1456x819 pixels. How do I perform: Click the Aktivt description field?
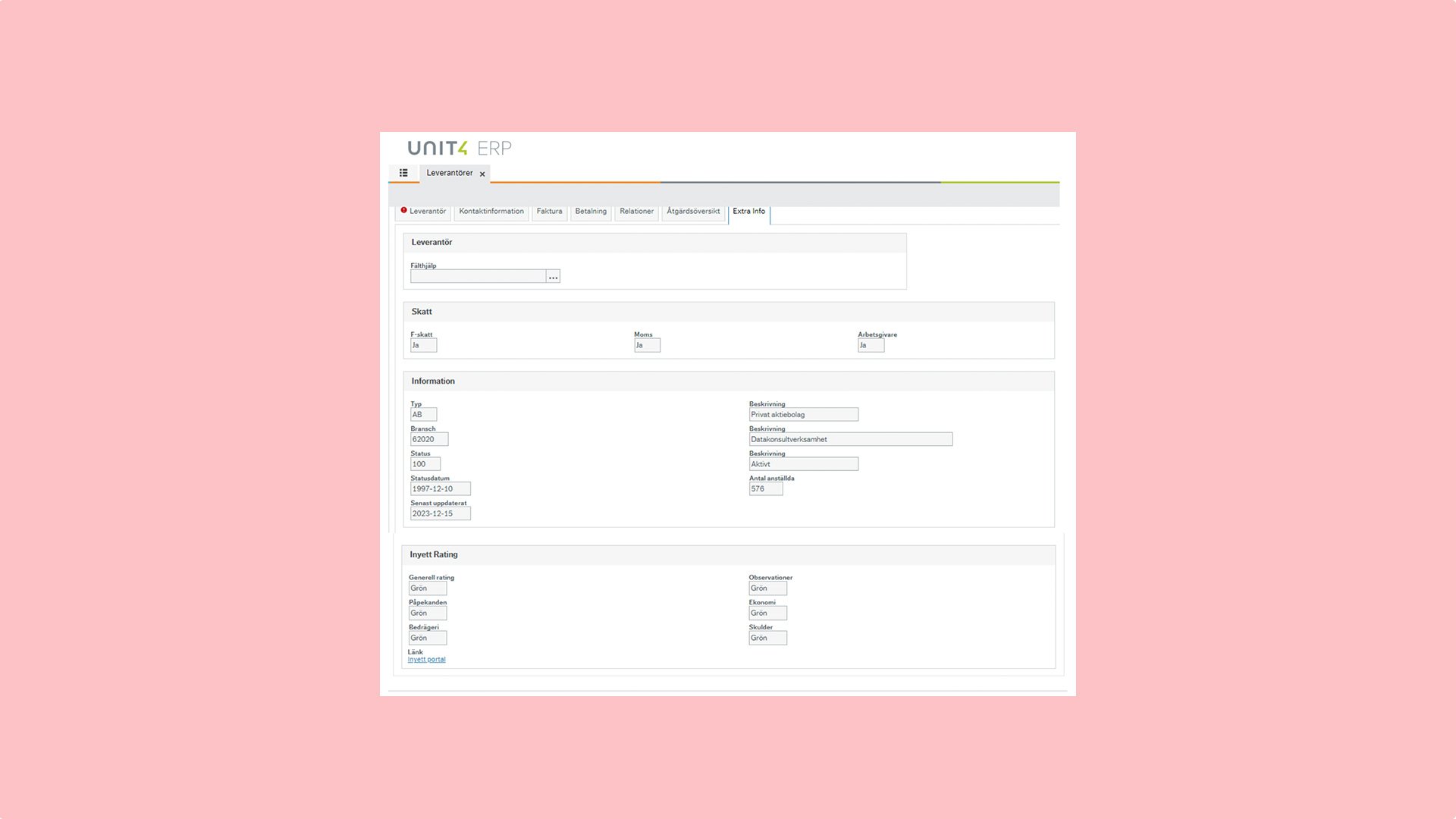tap(803, 464)
